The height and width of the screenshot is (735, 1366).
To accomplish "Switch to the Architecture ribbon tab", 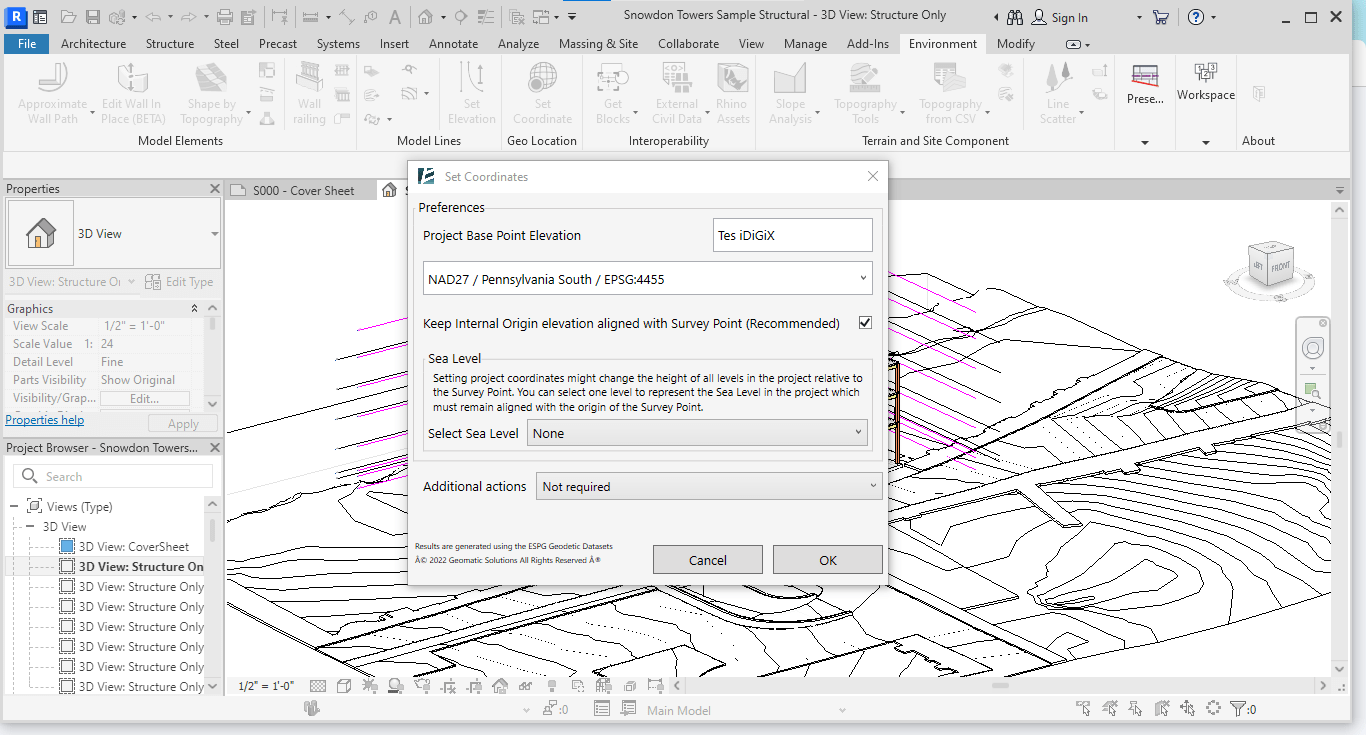I will (94, 44).
